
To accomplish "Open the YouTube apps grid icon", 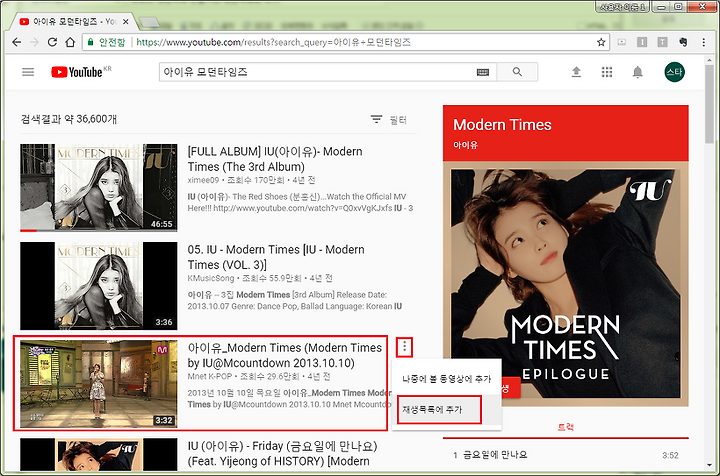I will pos(607,72).
